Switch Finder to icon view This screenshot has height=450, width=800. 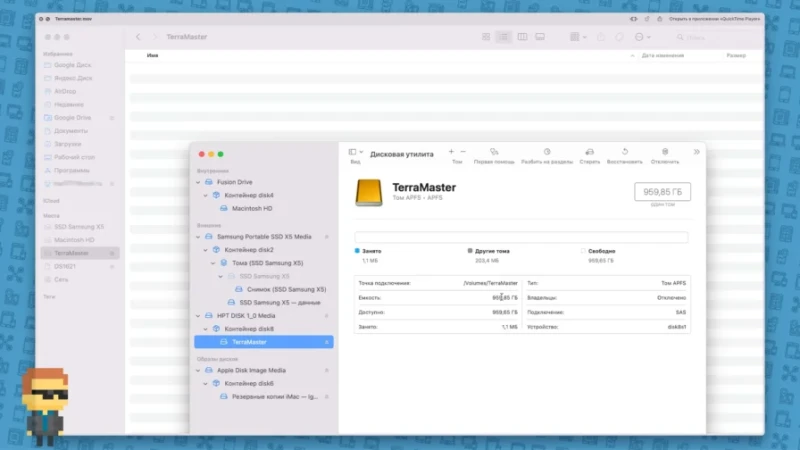[x=486, y=37]
